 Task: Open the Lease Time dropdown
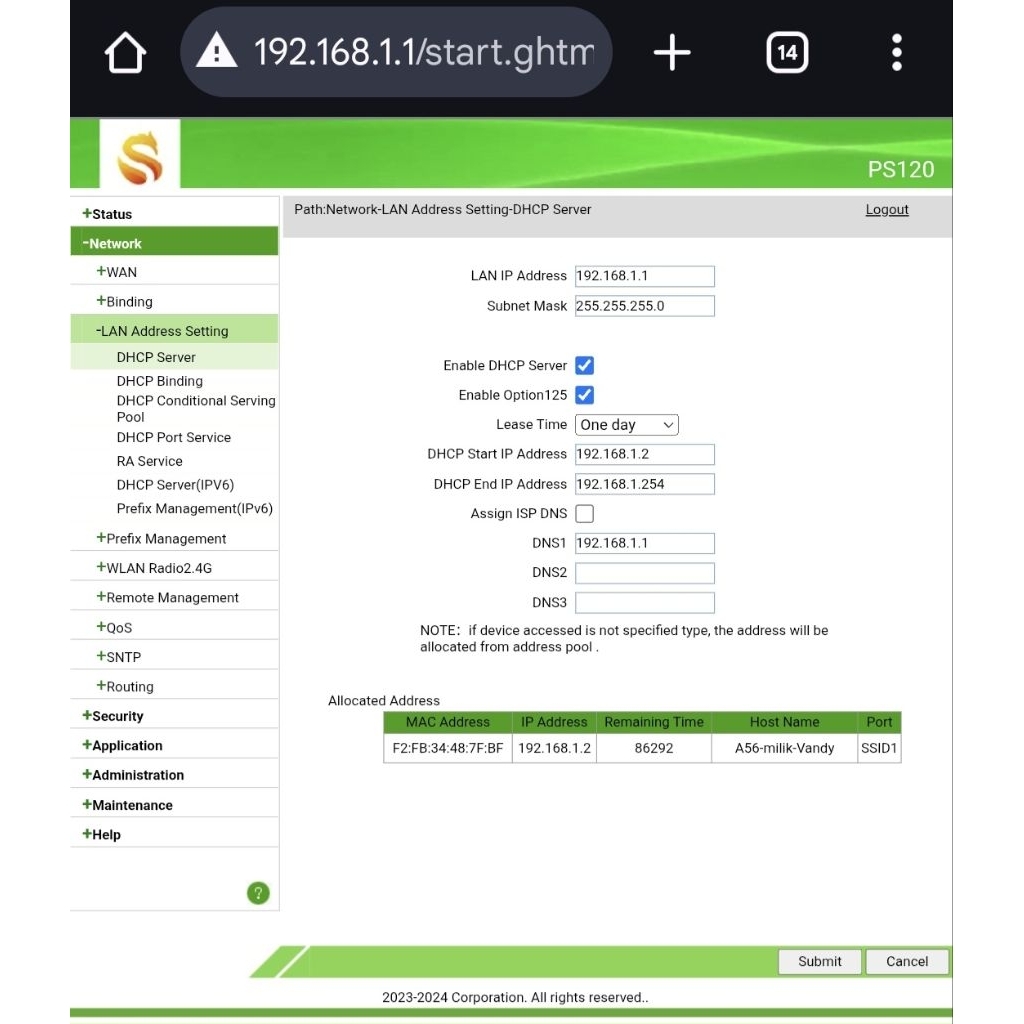click(627, 425)
